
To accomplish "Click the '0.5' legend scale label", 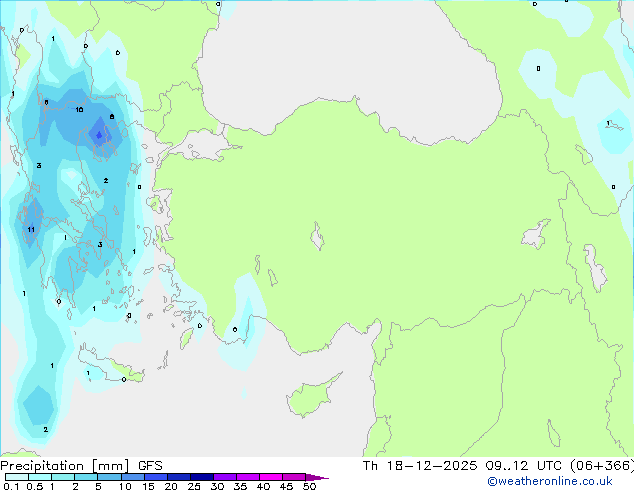I will [35, 486].
